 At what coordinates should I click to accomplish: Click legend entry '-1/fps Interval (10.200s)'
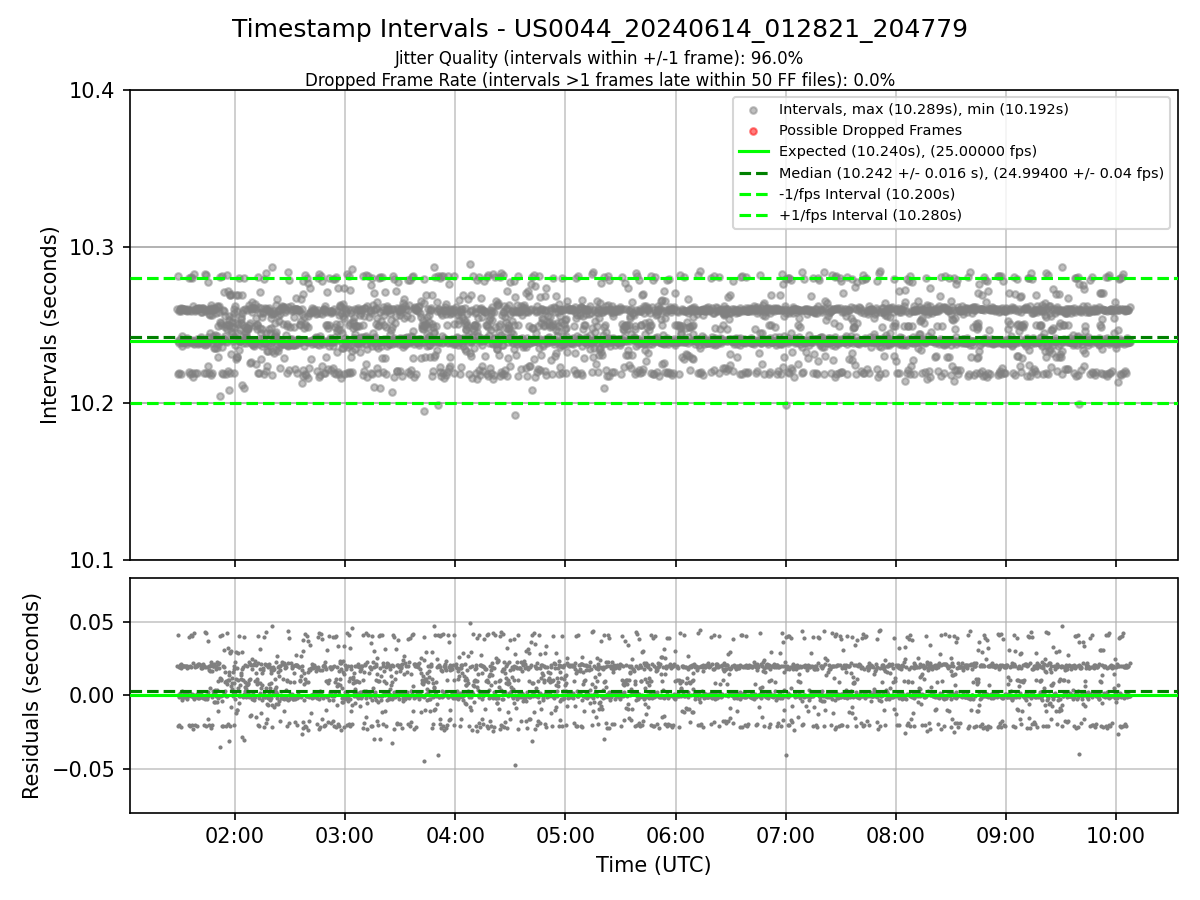click(x=867, y=194)
